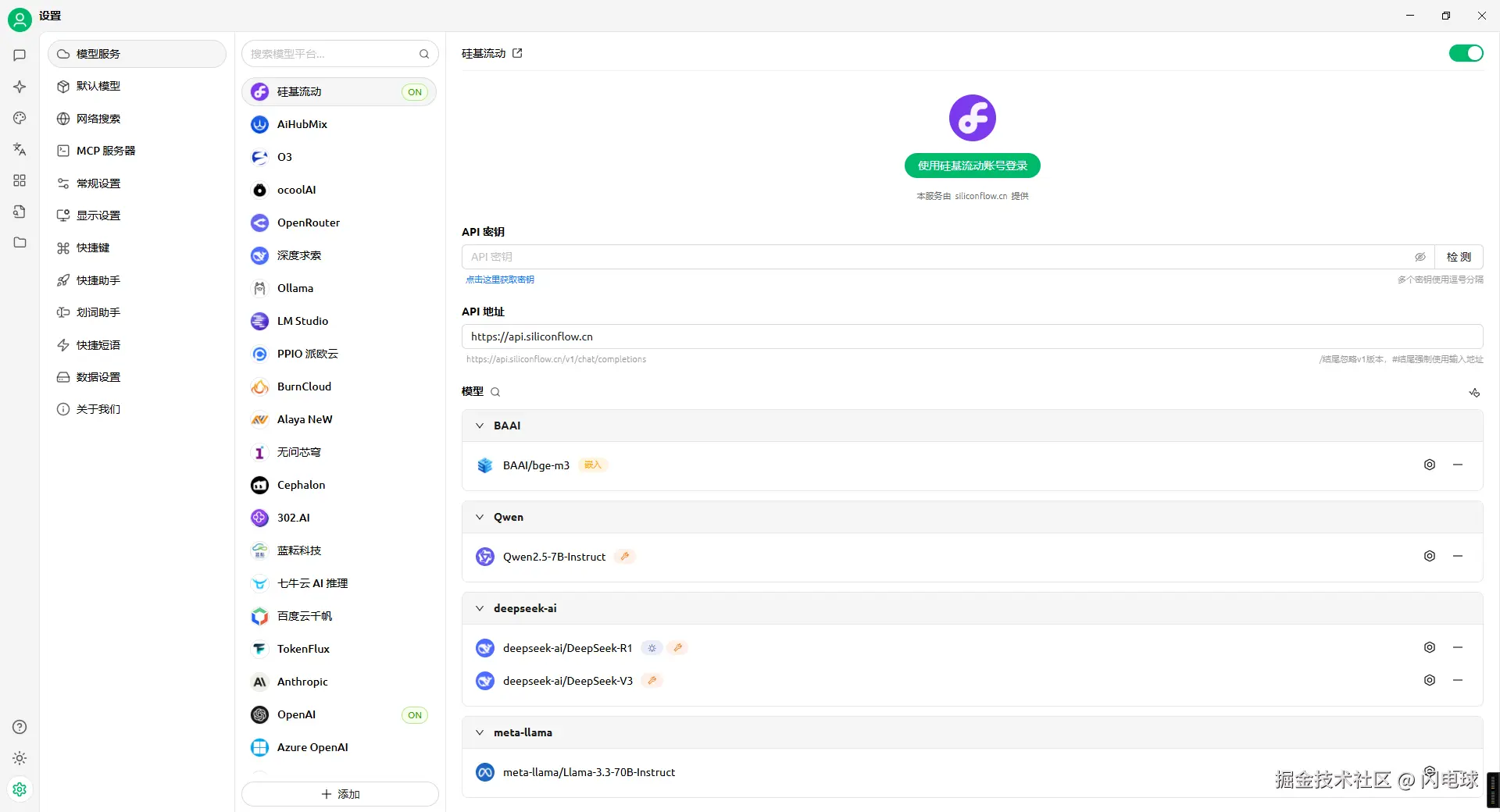Select the meta-llama/Llama-3.3-70B-Instruct model row

point(973,772)
